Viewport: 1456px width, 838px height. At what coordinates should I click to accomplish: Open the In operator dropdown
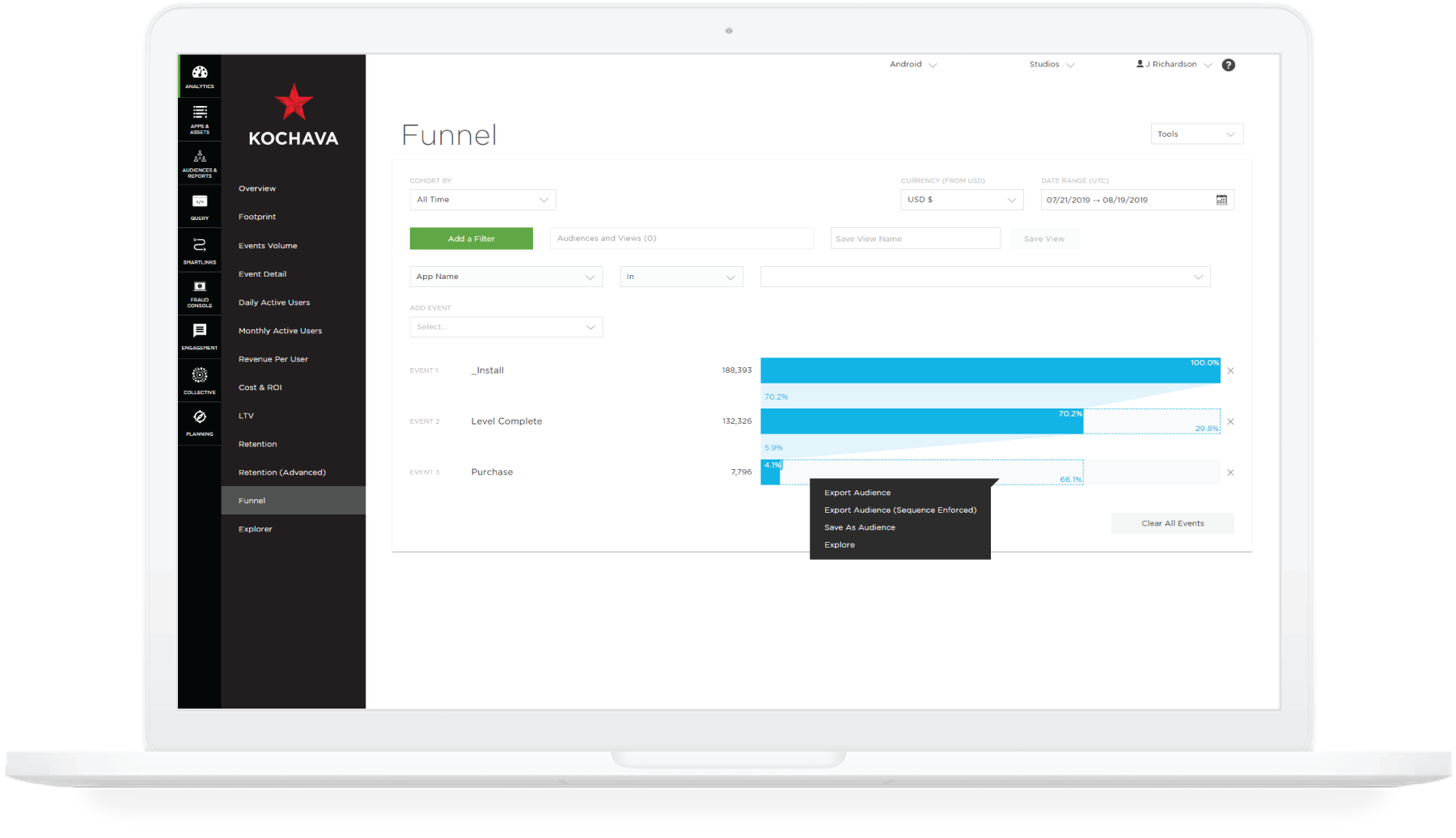[681, 277]
